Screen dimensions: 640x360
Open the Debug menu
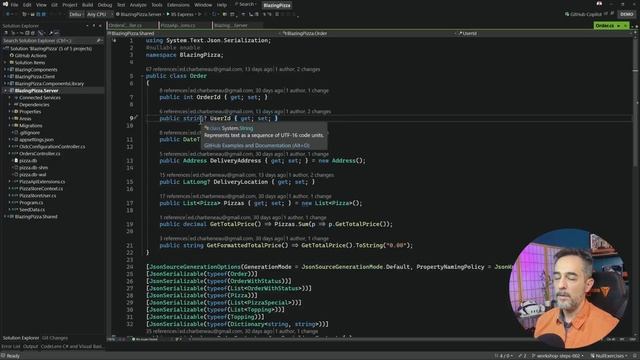[104, 5]
